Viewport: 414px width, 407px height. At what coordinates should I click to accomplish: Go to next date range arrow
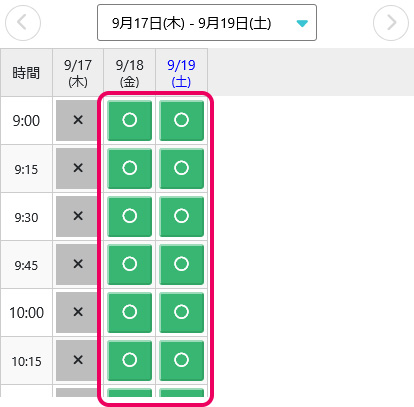click(x=391, y=23)
